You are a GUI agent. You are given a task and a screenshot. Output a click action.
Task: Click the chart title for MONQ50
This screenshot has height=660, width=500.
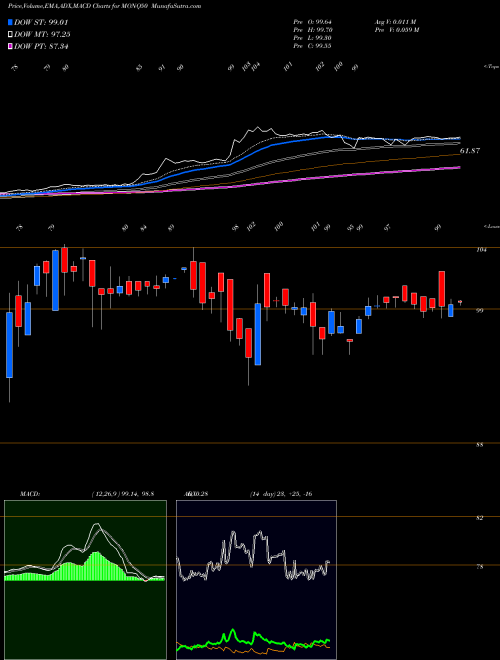pos(104,6)
